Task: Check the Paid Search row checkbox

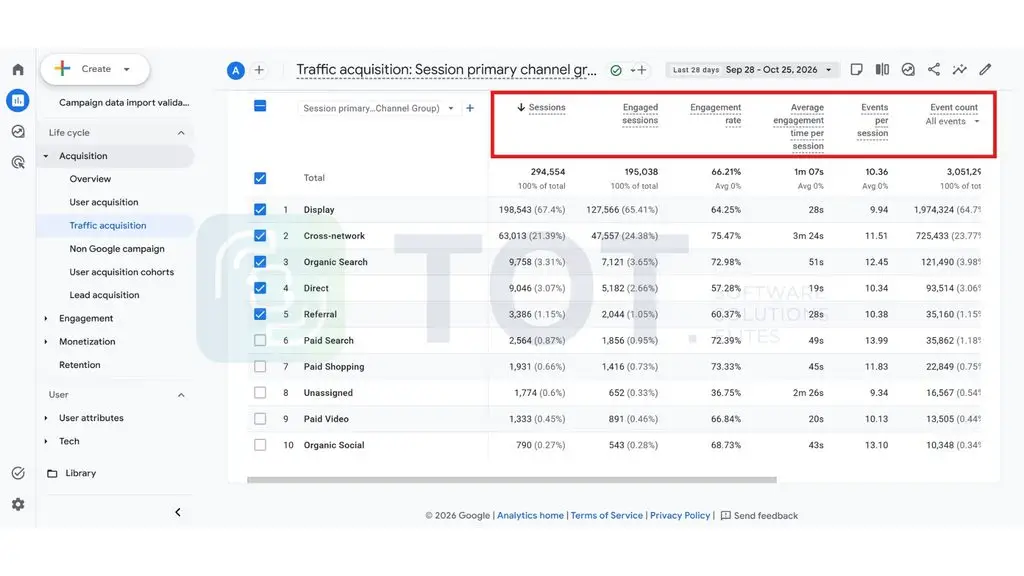Action: (x=260, y=340)
